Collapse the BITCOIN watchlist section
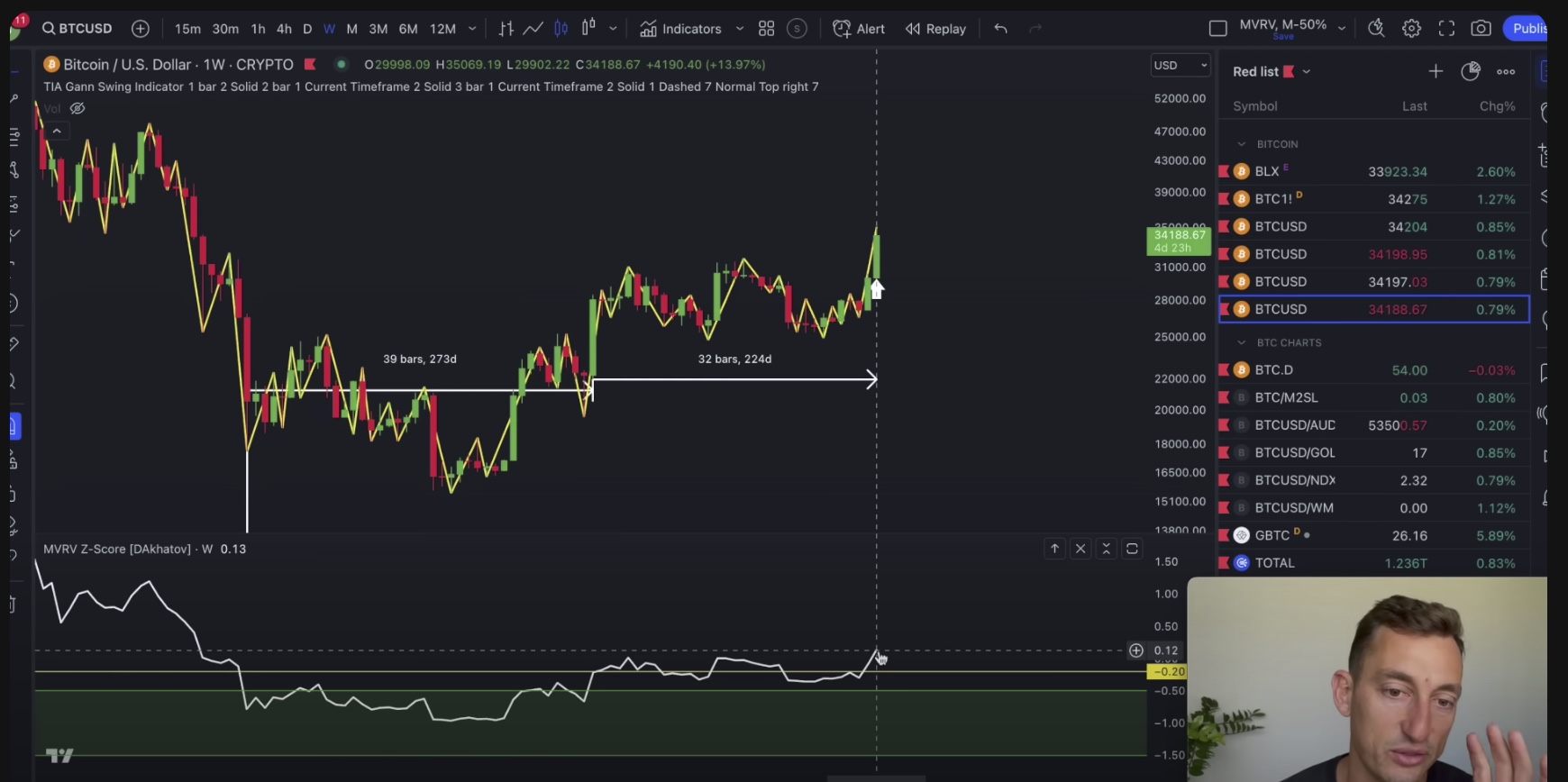This screenshot has width=1568, height=782. tap(1242, 144)
